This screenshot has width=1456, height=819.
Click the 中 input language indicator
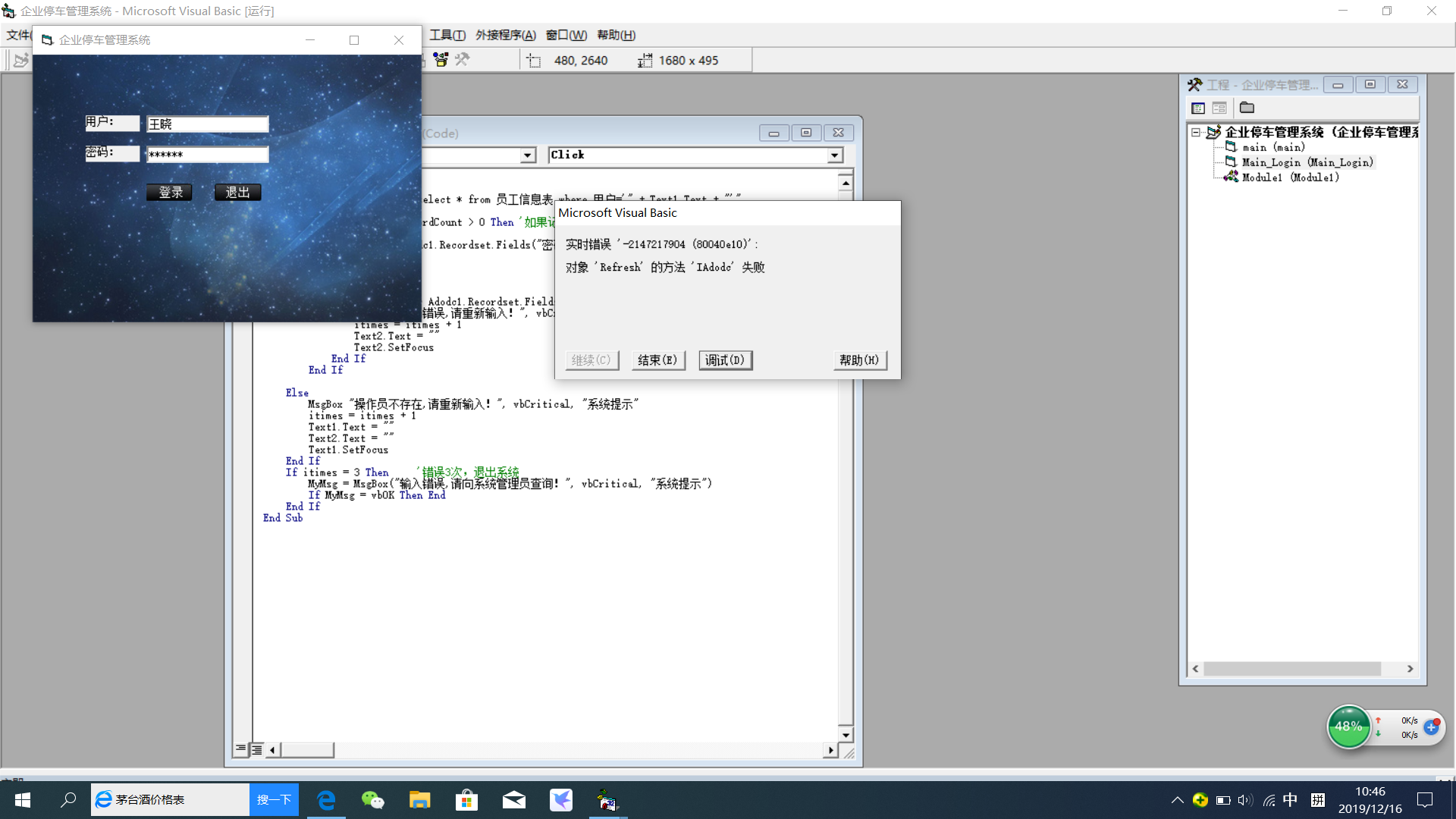[x=1290, y=800]
